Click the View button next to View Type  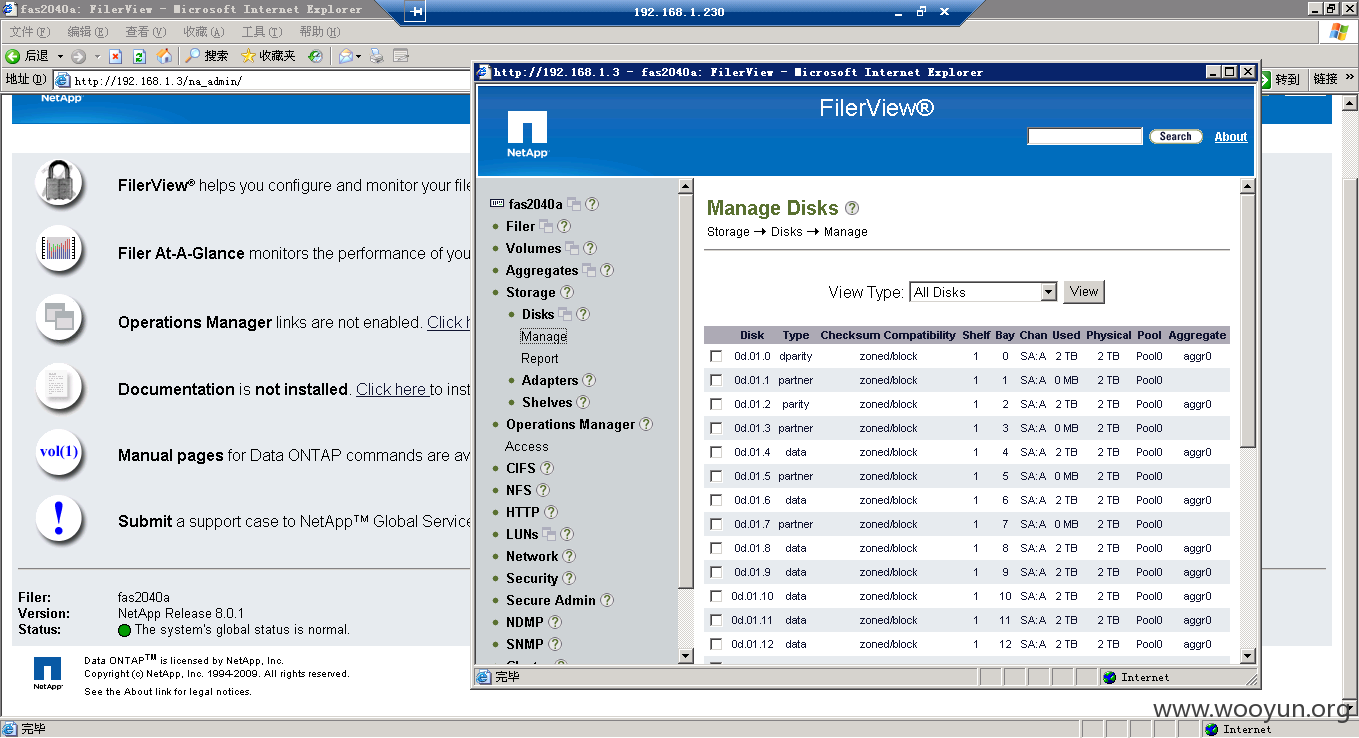[1084, 292]
